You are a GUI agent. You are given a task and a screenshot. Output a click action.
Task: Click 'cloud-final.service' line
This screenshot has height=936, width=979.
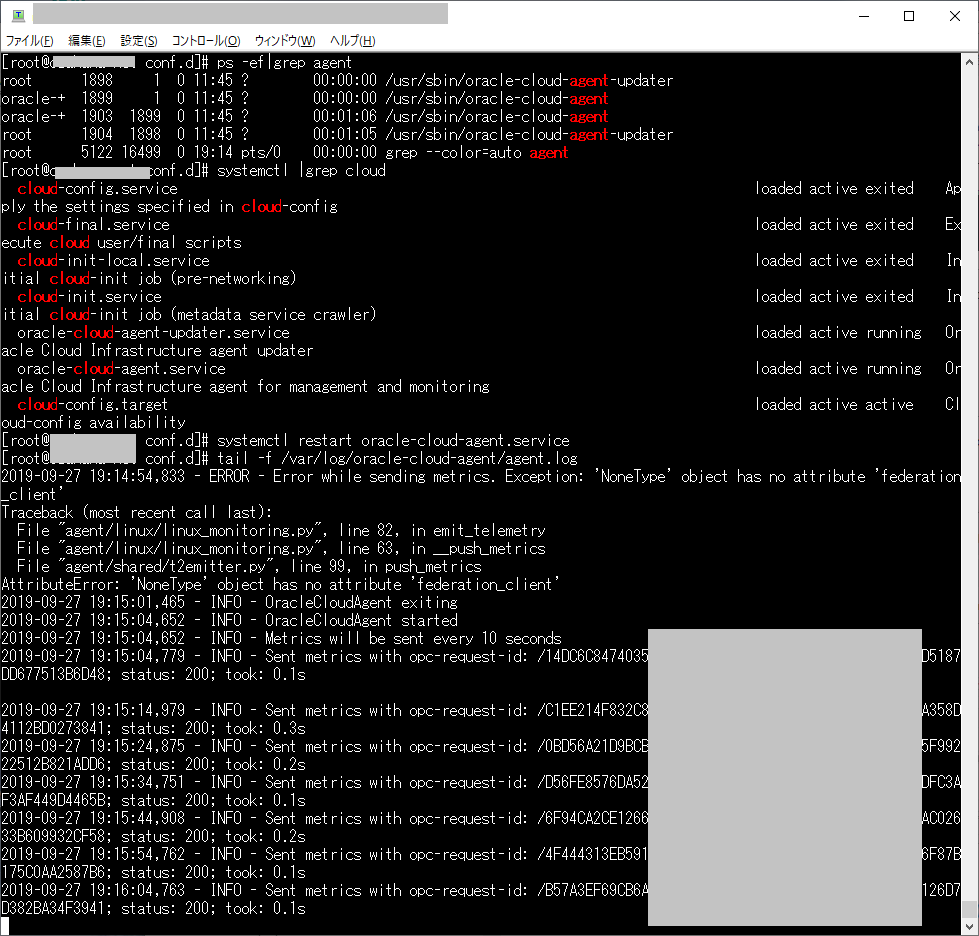pos(94,225)
